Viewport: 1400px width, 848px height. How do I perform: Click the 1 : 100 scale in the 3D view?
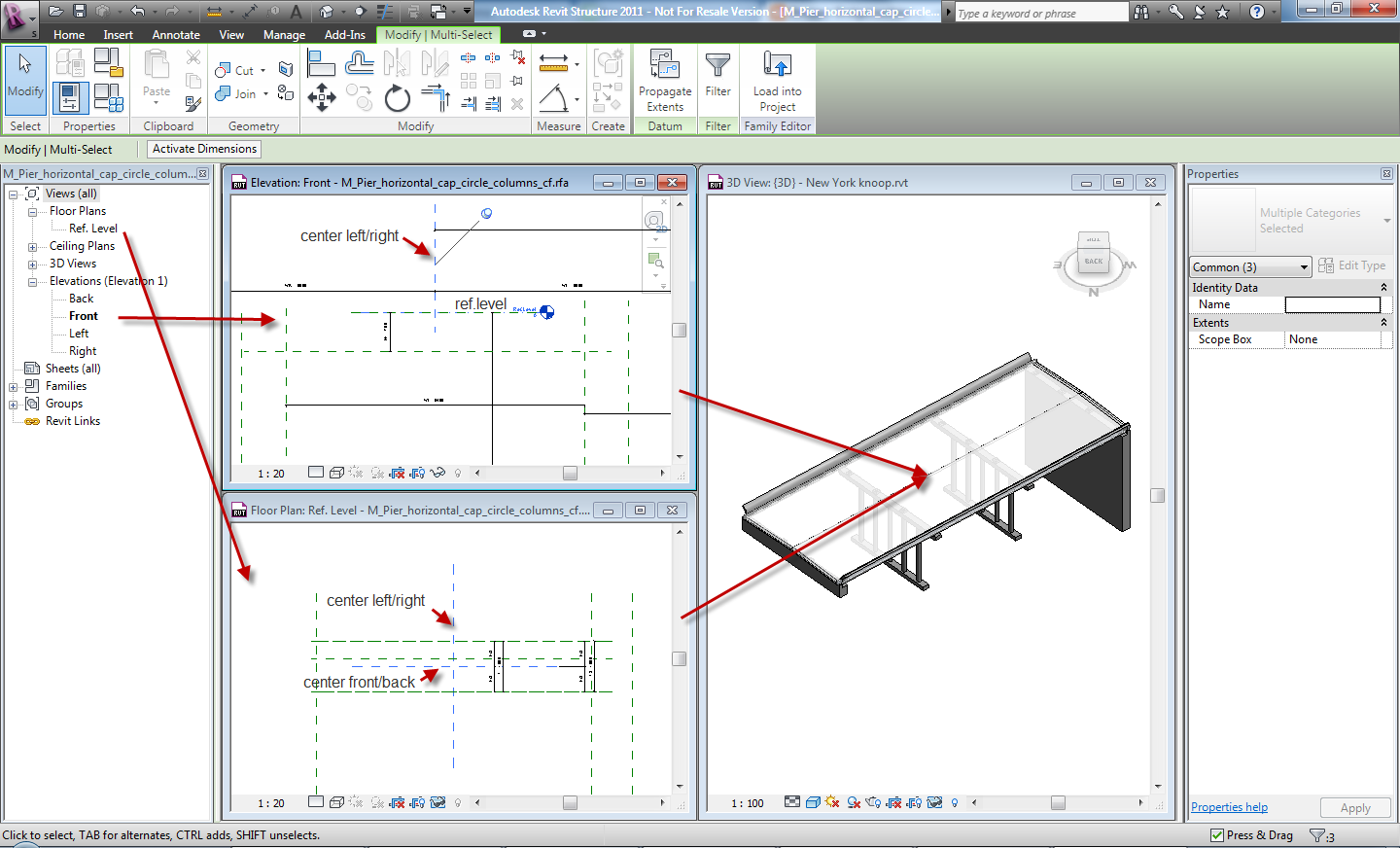748,803
